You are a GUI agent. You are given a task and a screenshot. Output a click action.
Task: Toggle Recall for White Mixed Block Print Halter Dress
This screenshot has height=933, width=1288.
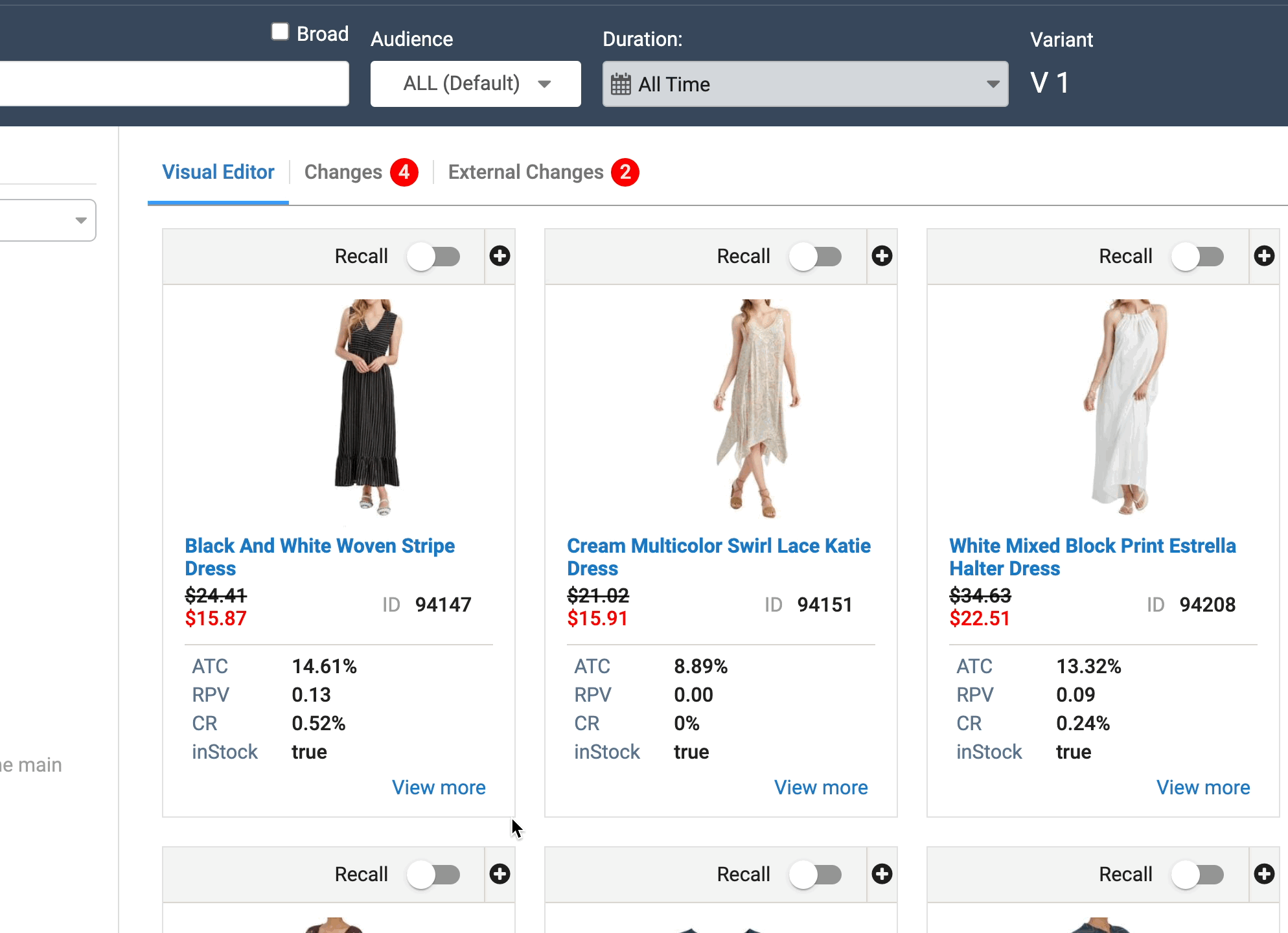coord(1198,257)
